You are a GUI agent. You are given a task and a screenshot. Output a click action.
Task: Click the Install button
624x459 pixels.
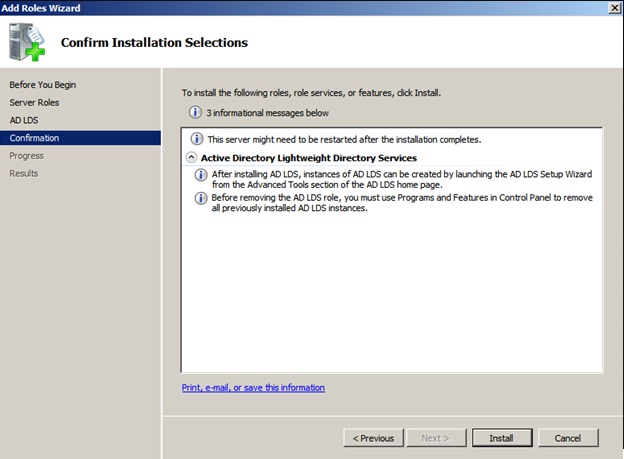coord(502,438)
